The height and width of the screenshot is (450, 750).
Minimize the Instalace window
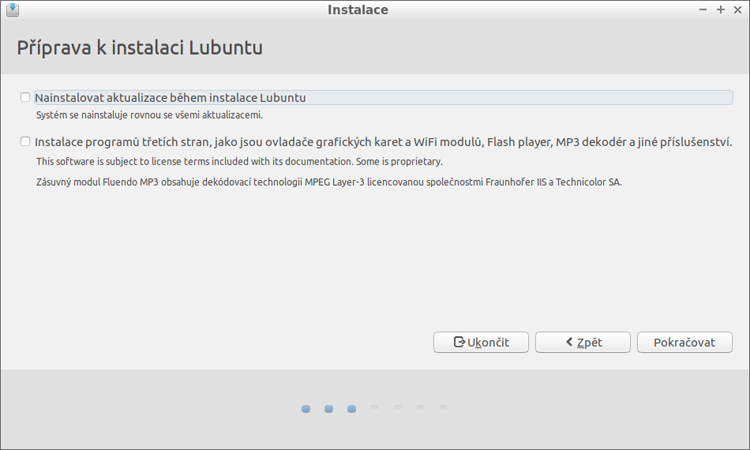[703, 10]
